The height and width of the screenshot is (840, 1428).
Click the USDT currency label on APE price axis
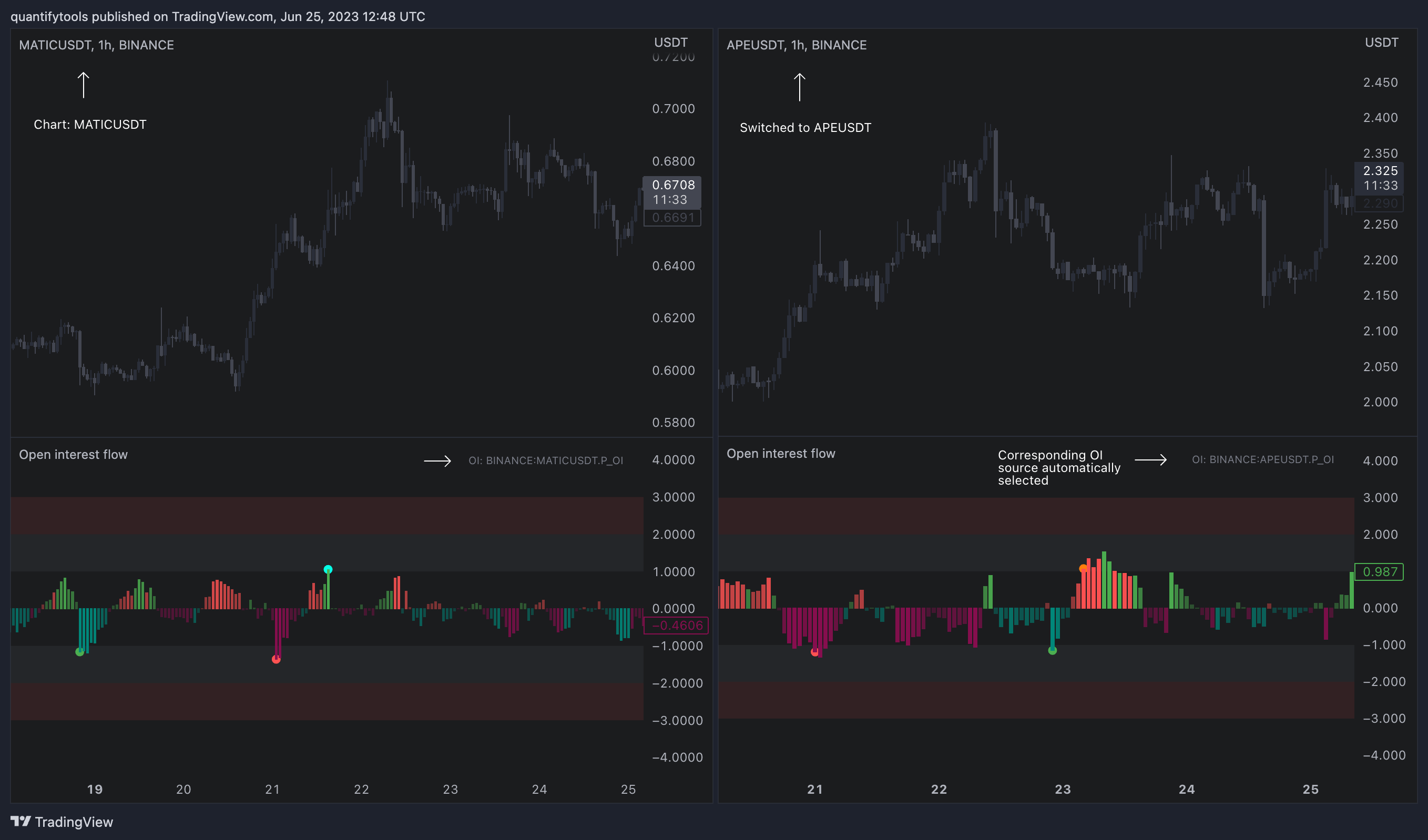click(1381, 43)
